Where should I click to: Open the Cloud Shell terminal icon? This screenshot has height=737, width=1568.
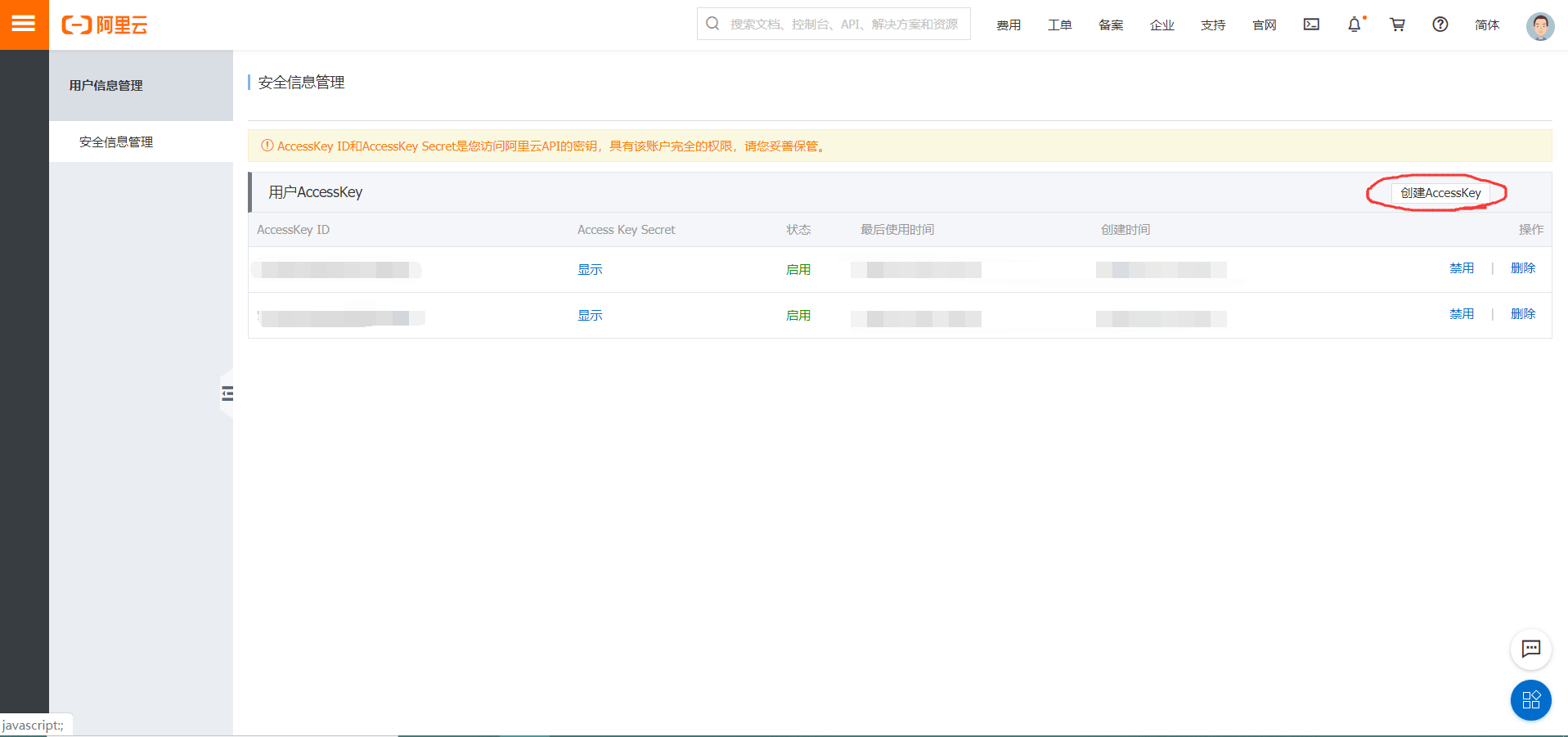click(1311, 25)
